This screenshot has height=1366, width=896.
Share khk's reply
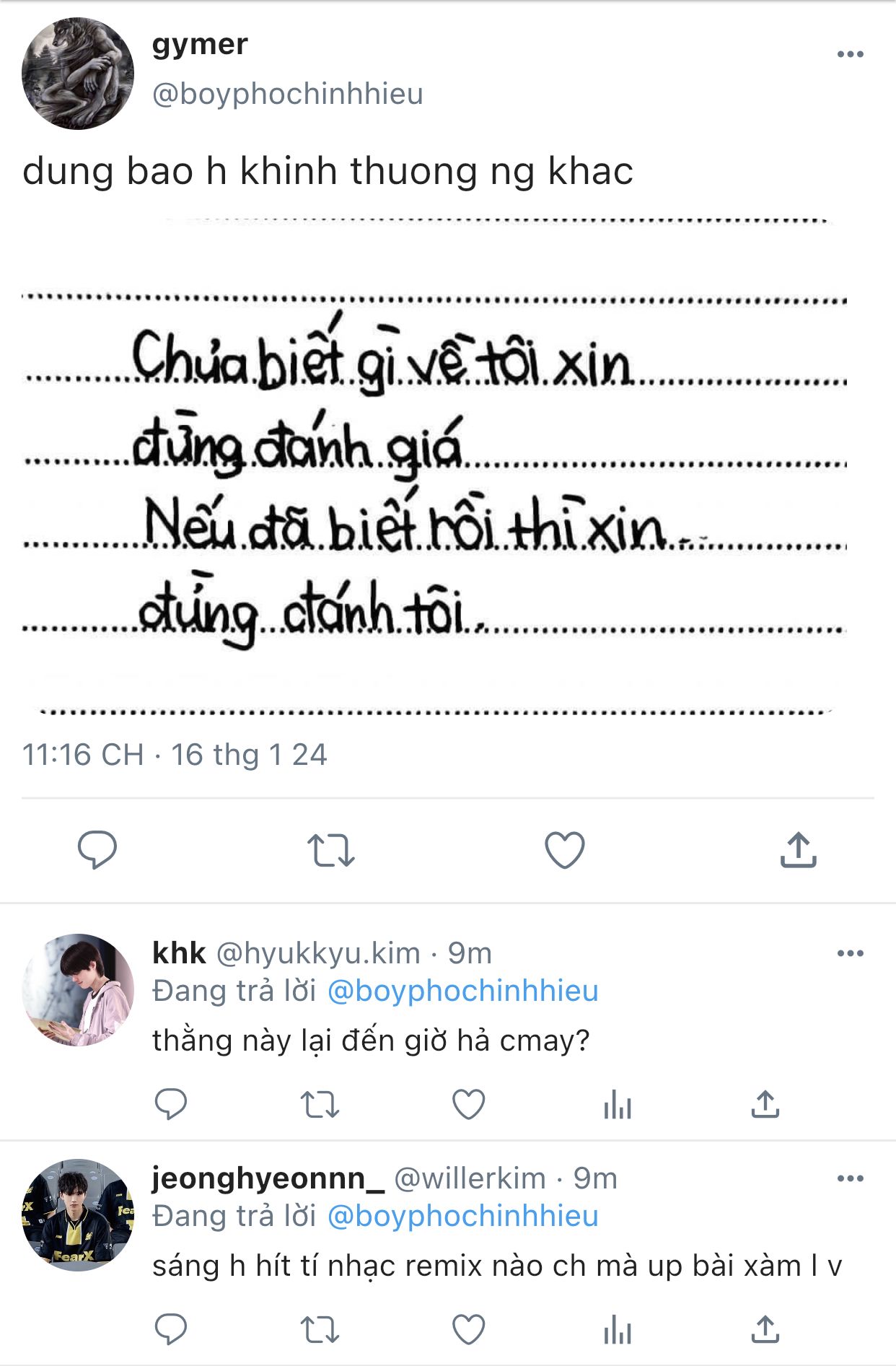pos(765,1104)
